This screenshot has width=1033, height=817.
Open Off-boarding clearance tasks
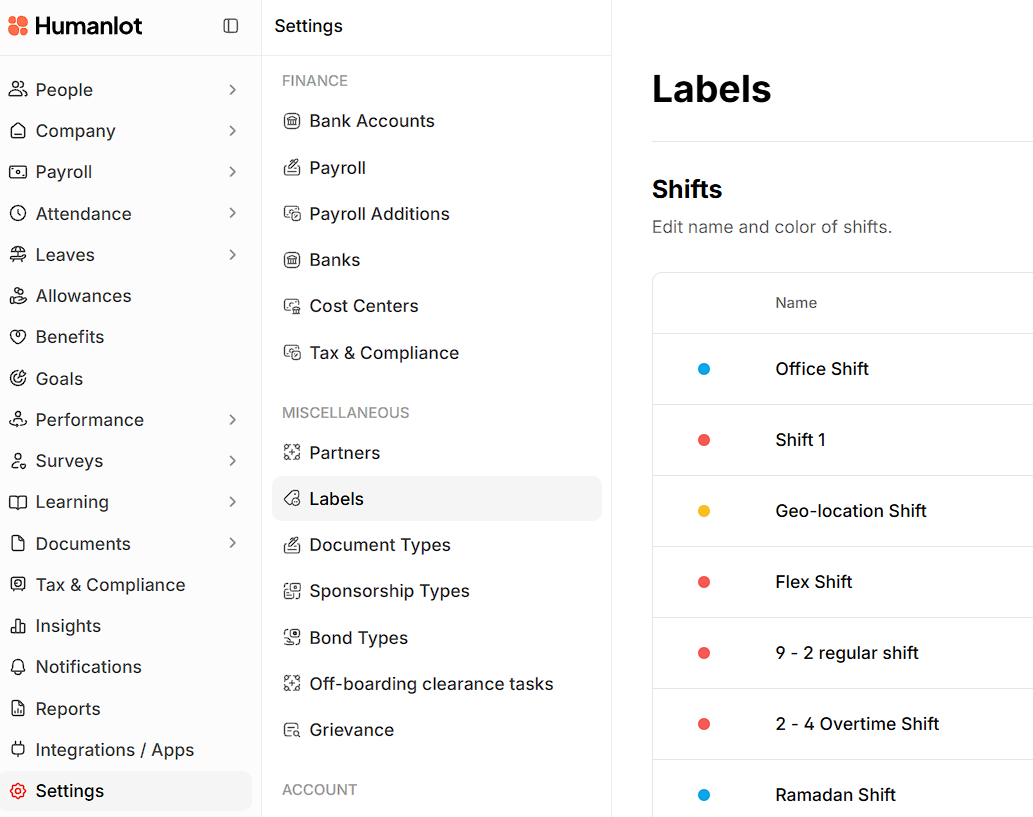(437, 684)
